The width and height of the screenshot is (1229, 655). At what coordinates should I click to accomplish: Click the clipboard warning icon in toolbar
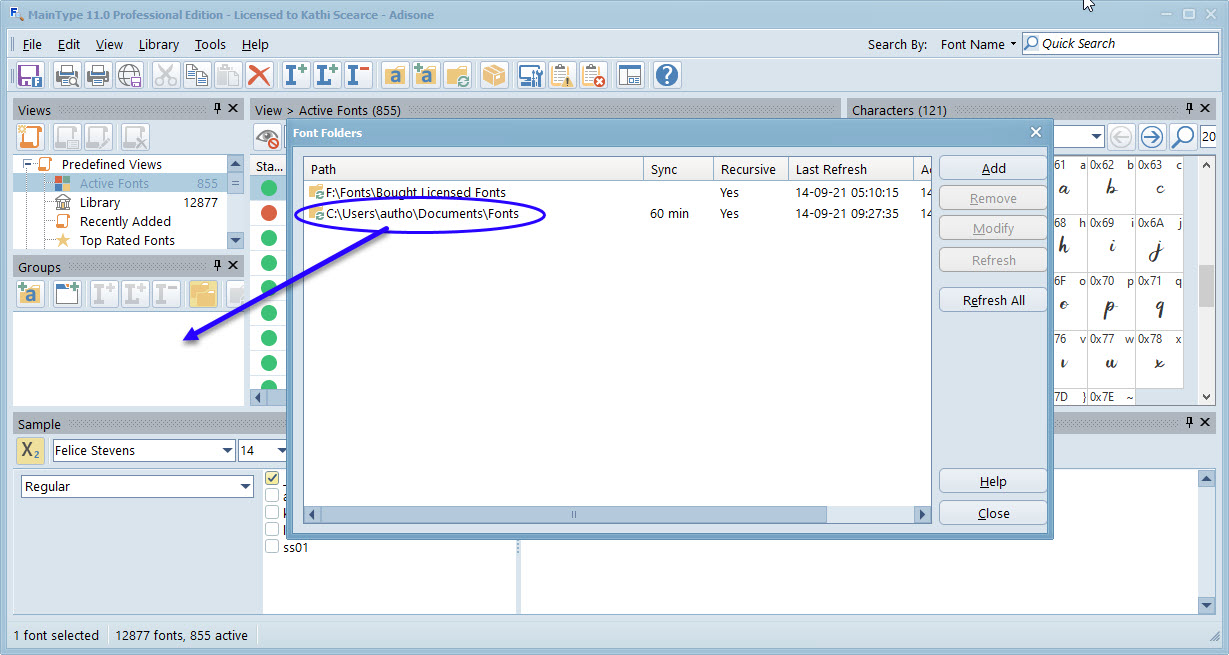[x=562, y=75]
